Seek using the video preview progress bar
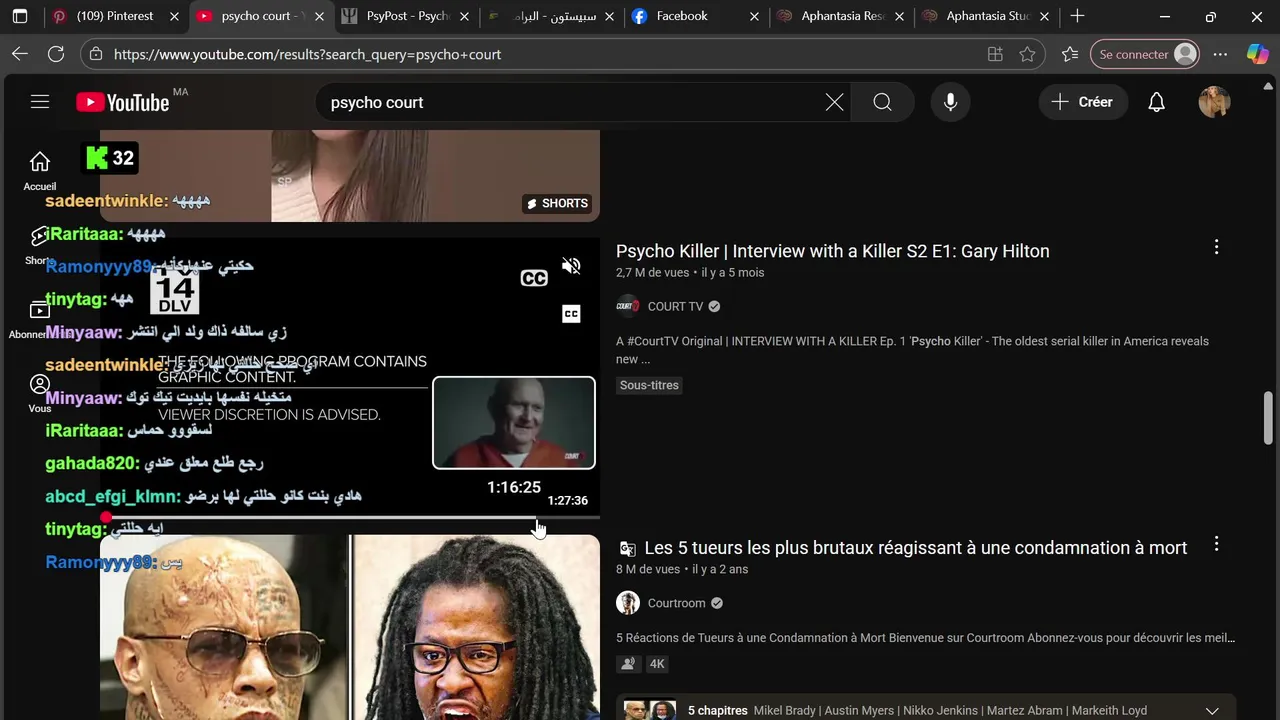This screenshot has width=1280, height=720. pyautogui.click(x=350, y=517)
